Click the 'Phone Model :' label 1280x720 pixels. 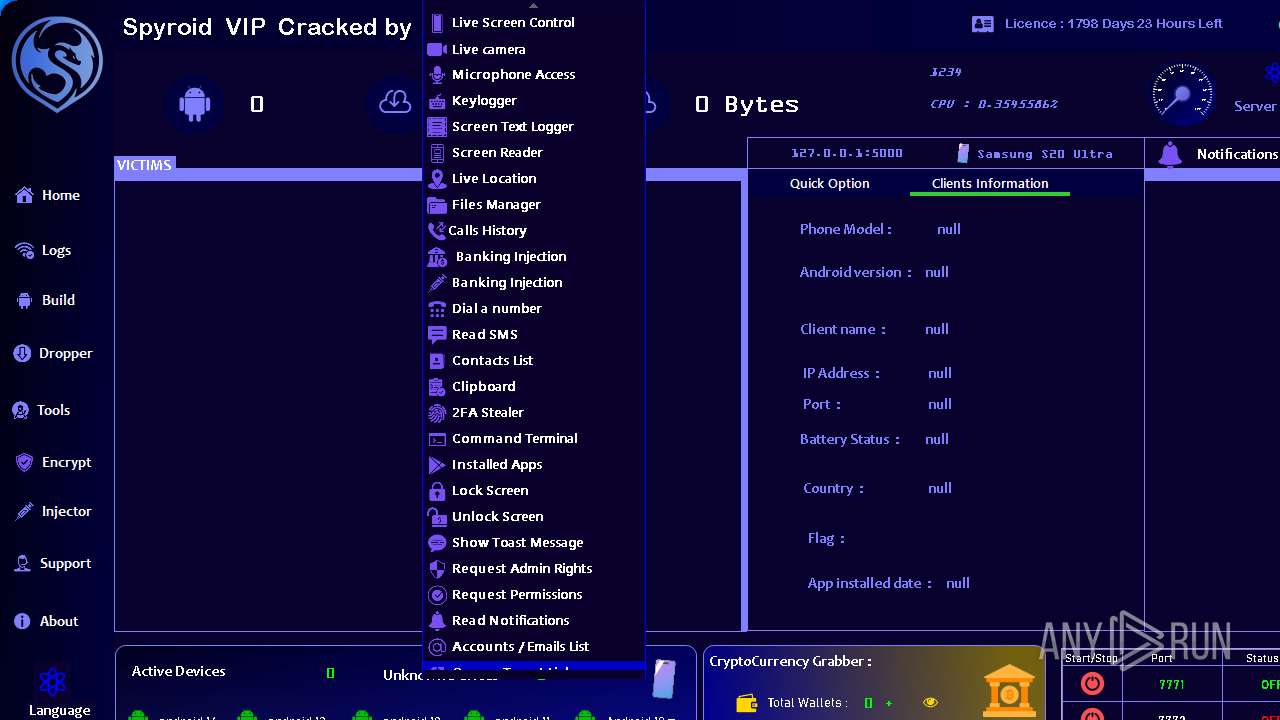coord(846,229)
